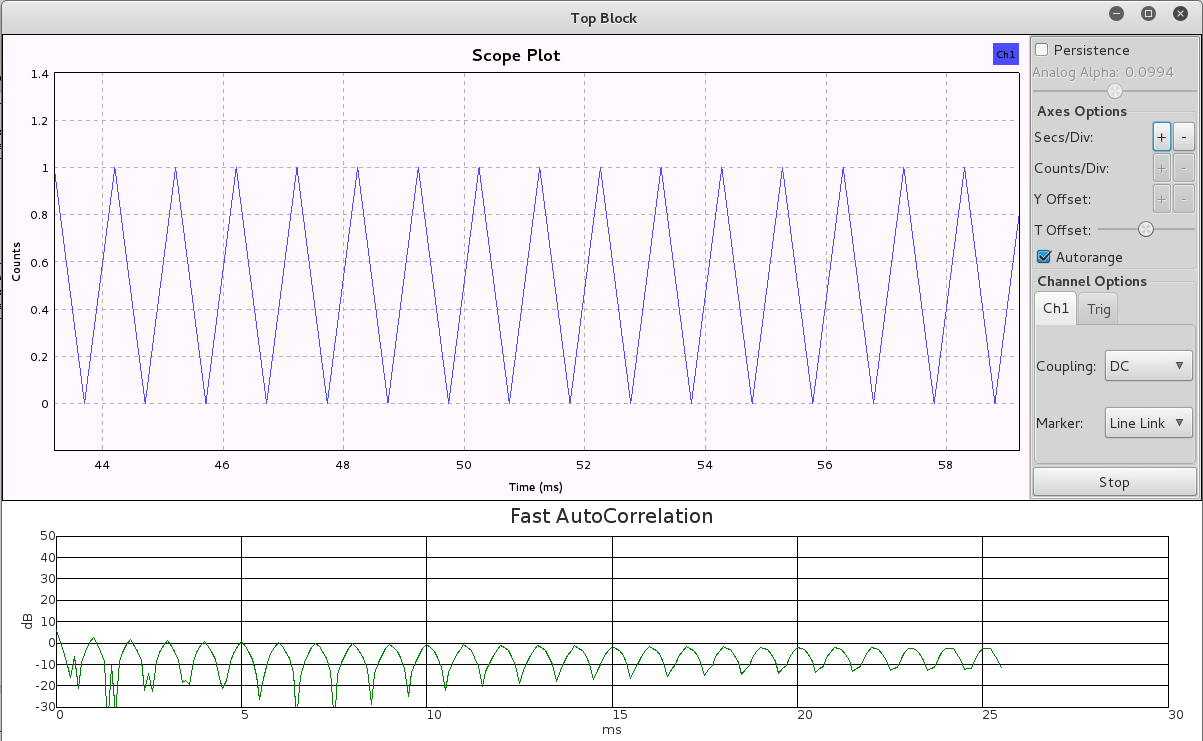The height and width of the screenshot is (741, 1203).
Task: Open the Marker dropdown showing Line Link
Action: click(1148, 423)
